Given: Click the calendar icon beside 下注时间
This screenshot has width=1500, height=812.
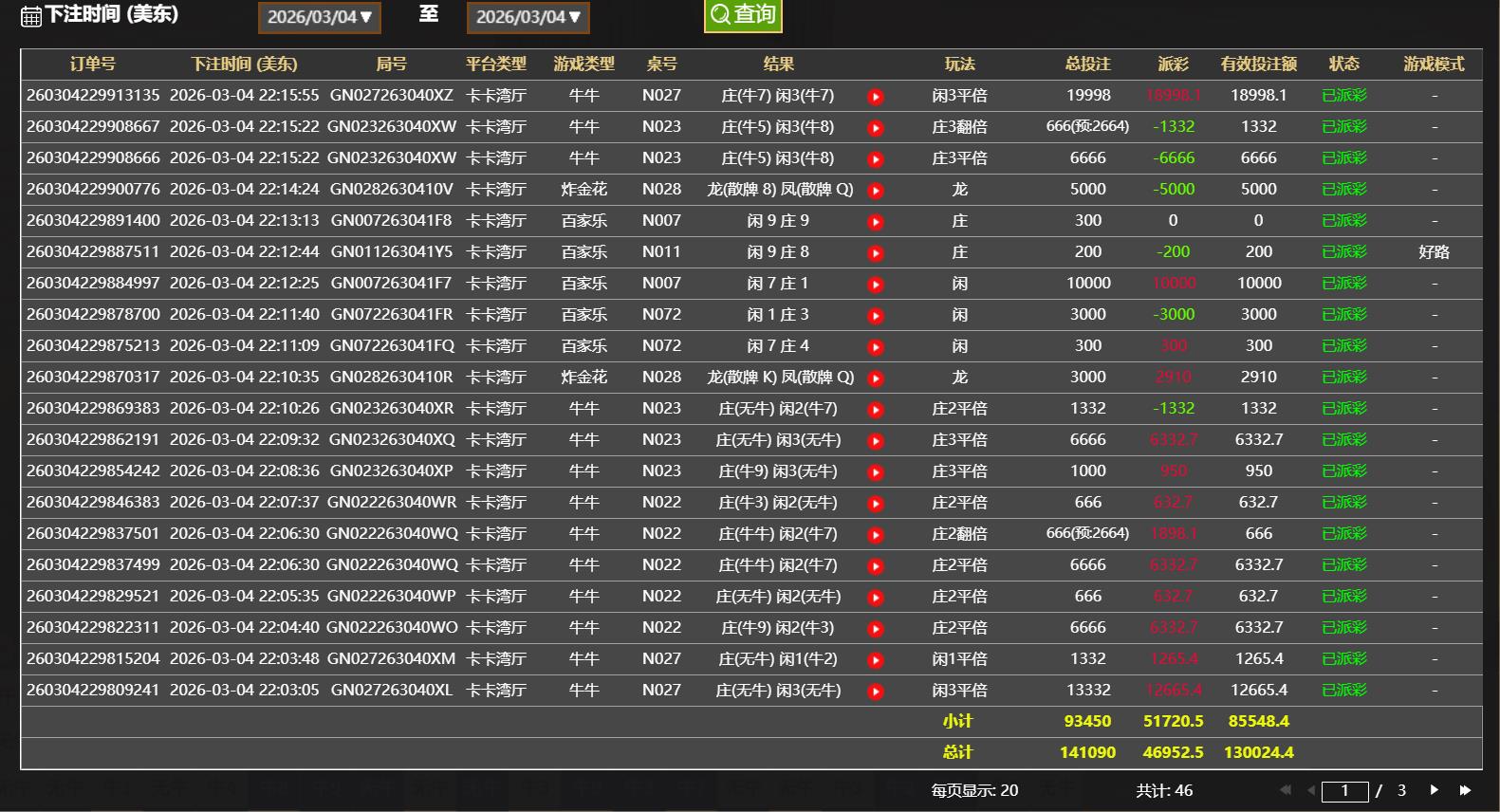Looking at the screenshot, I should click(x=30, y=16).
